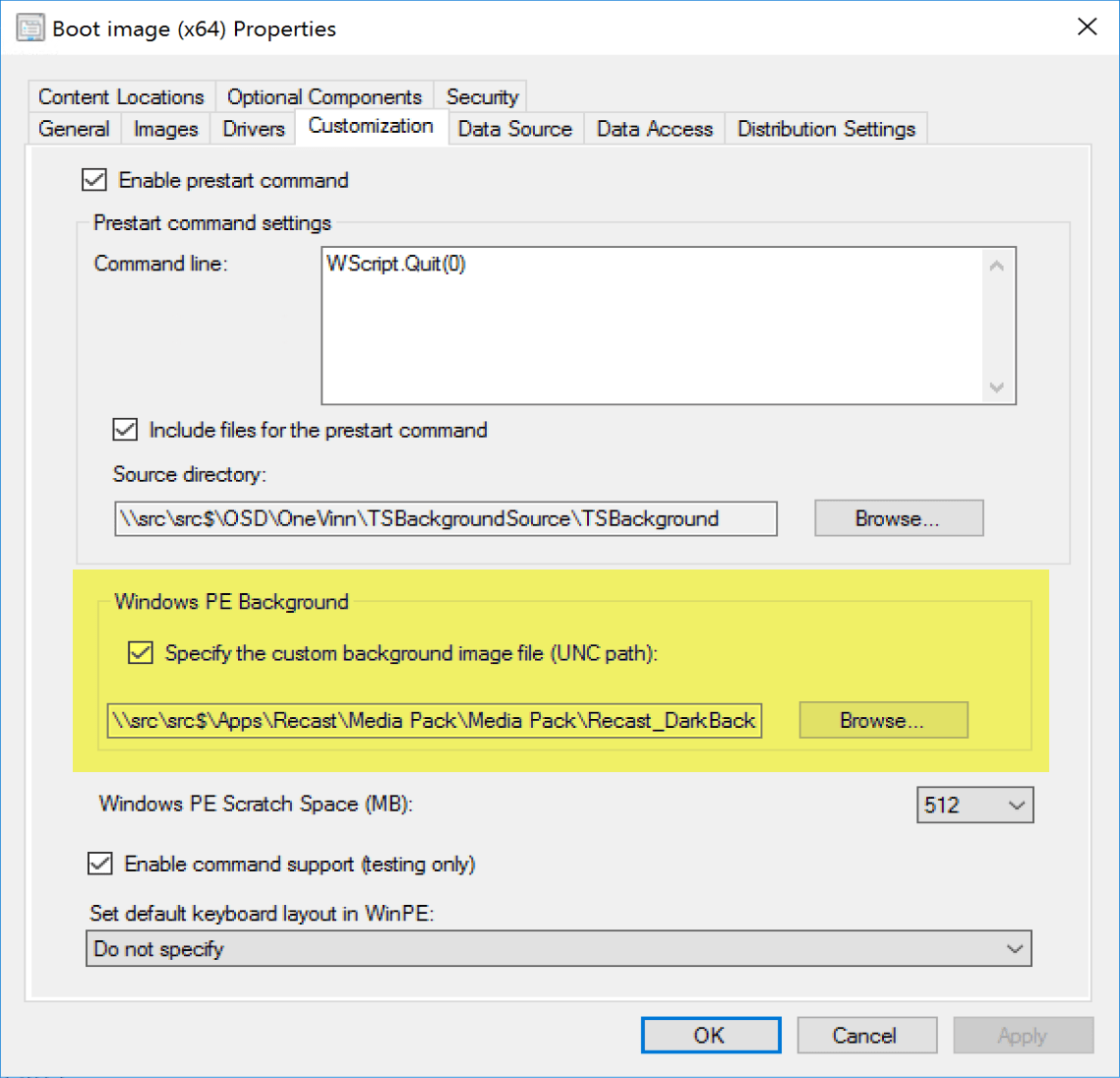This screenshot has height=1078, width=1120.
Task: Dismiss the dialog with Cancel
Action: click(865, 1035)
